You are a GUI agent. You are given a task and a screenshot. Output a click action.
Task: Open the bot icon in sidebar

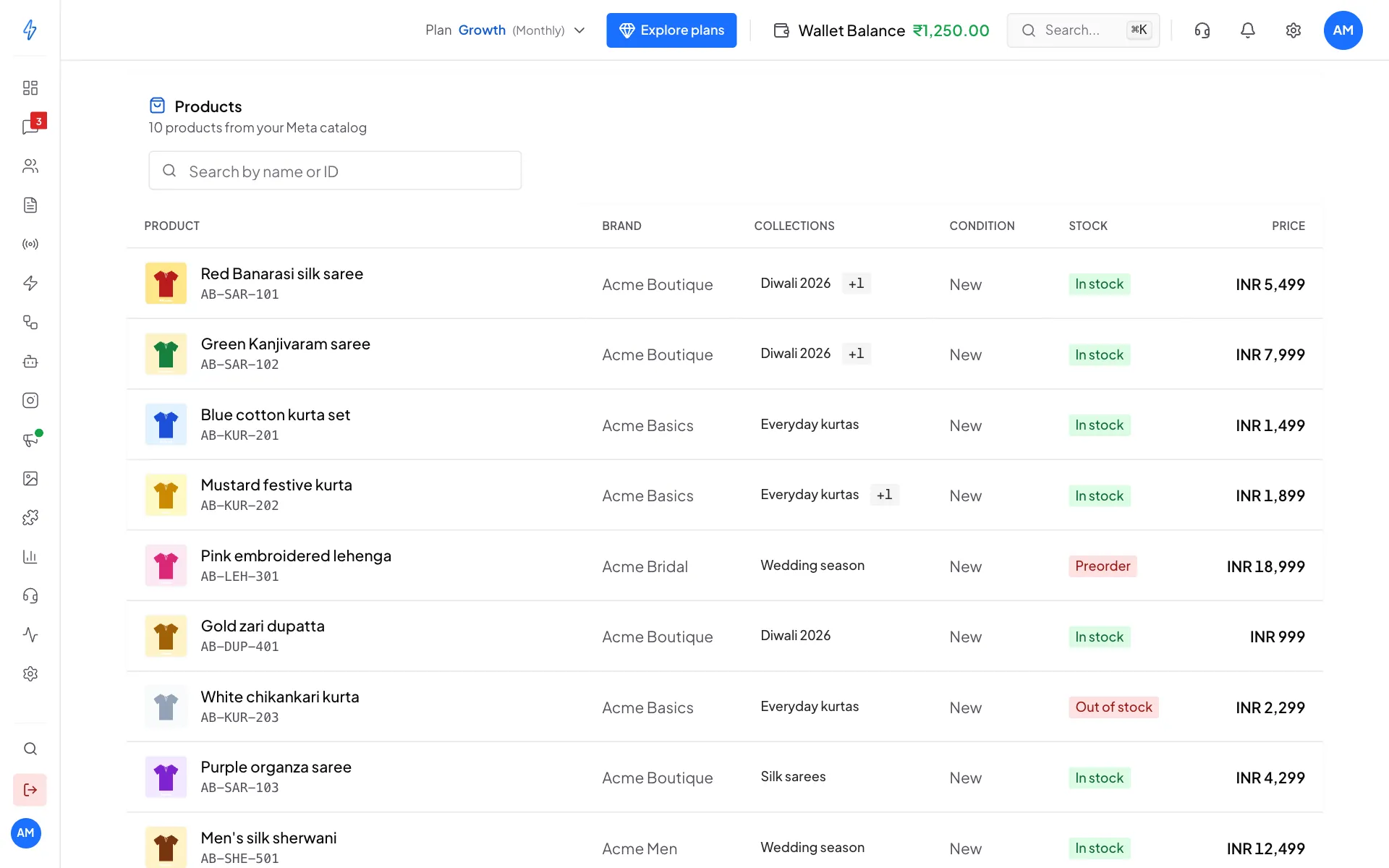point(30,361)
